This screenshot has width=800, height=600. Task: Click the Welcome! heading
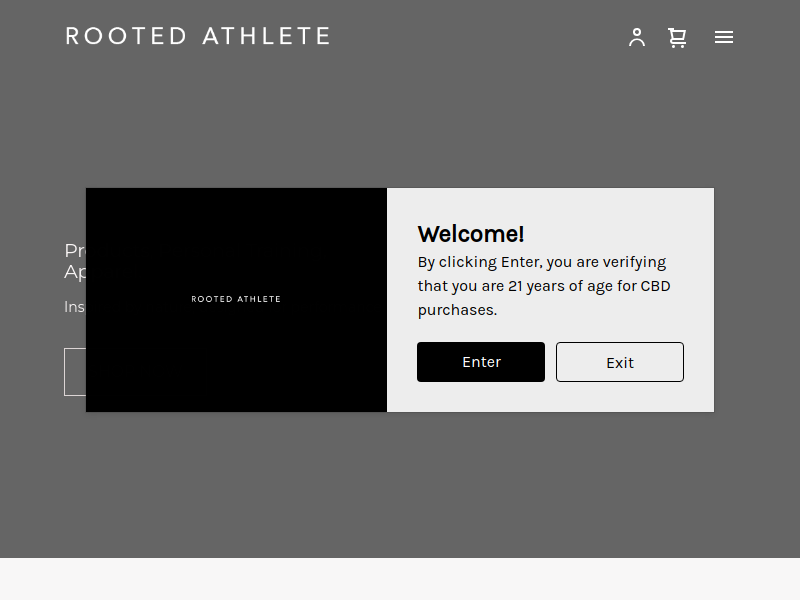click(470, 234)
